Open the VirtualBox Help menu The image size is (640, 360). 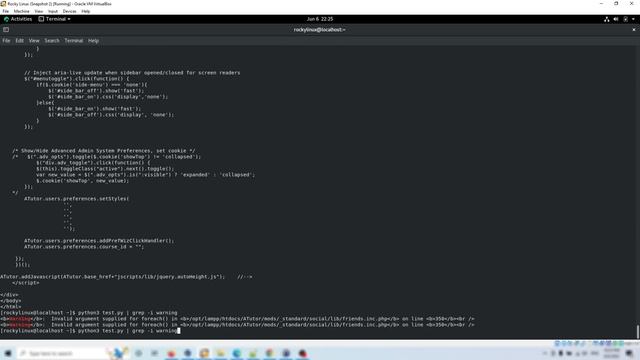tap(85, 11)
